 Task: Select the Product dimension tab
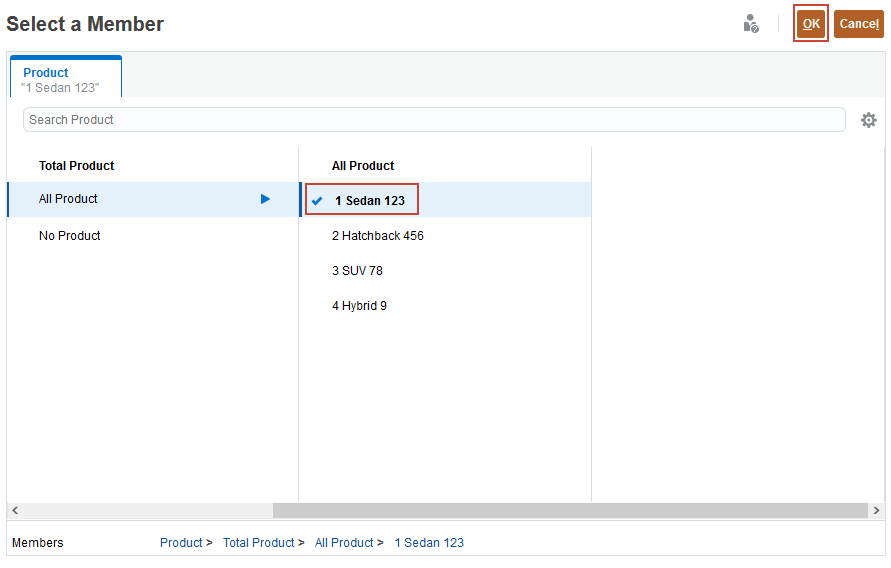(66, 78)
